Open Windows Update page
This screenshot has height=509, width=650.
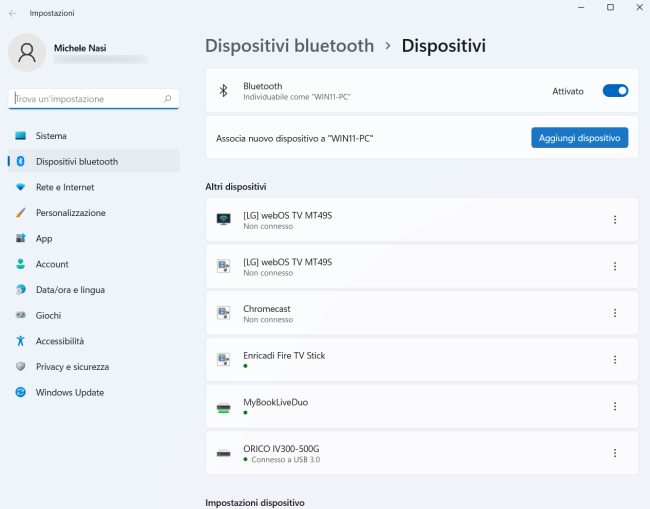coord(94,392)
